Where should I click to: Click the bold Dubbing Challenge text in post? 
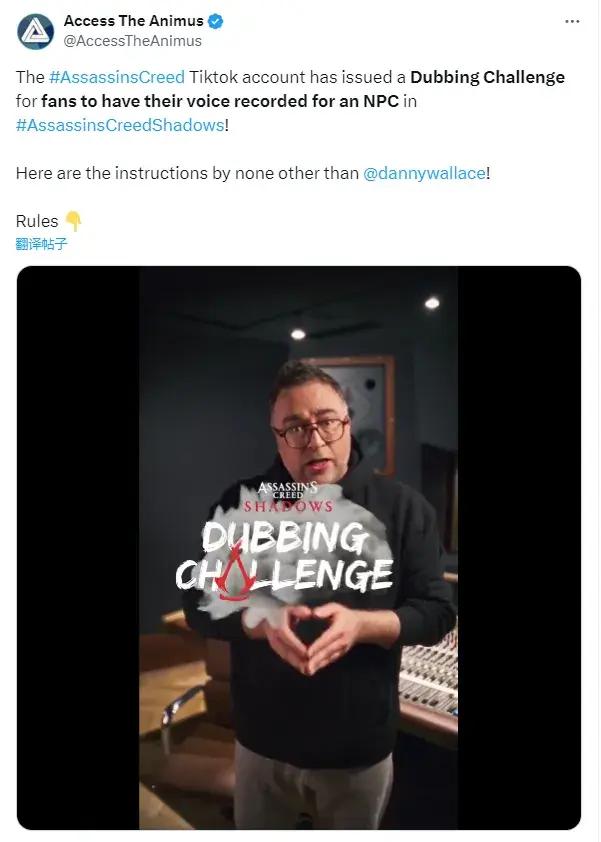tap(487, 77)
